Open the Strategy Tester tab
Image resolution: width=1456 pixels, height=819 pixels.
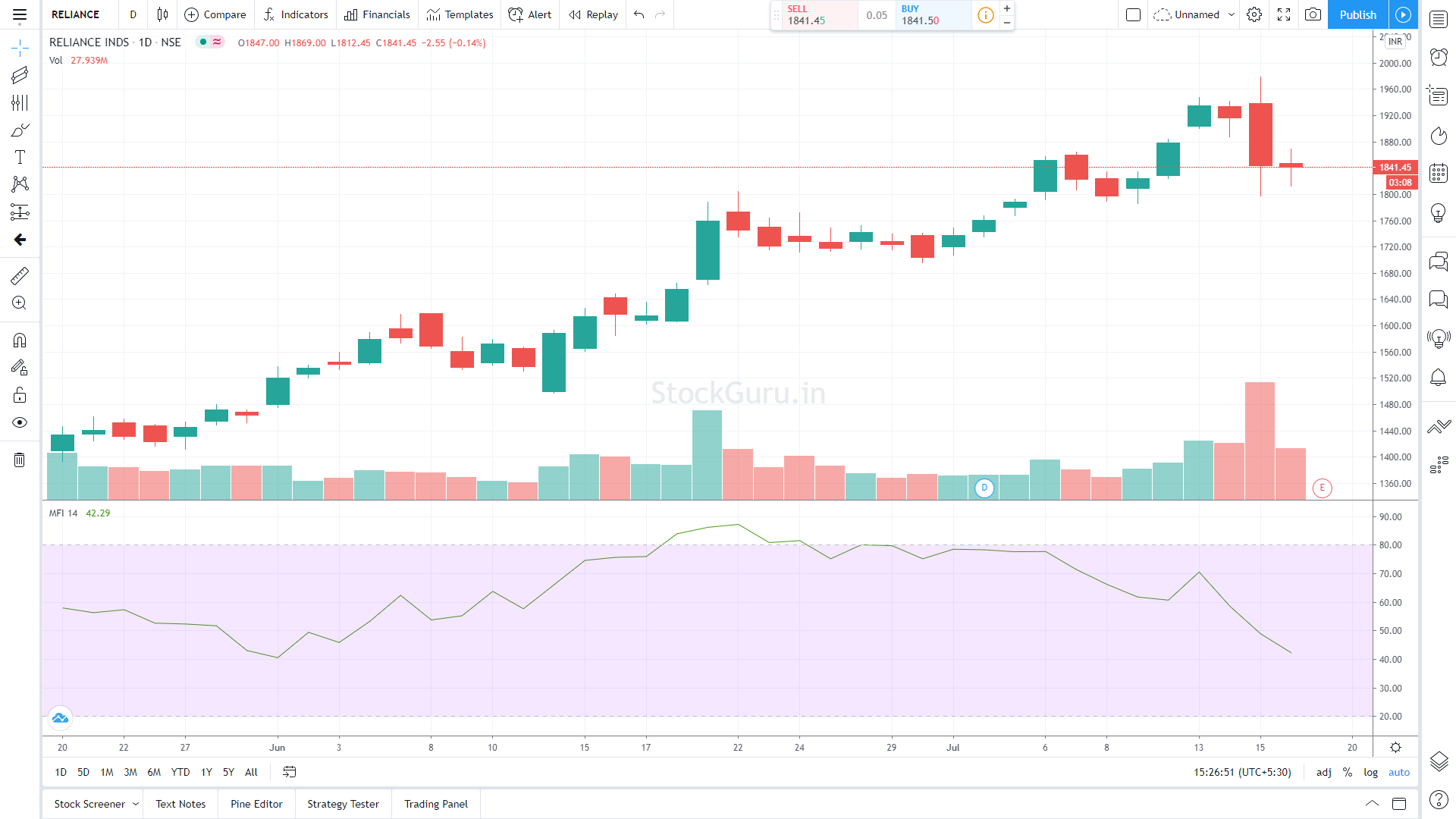coord(343,804)
